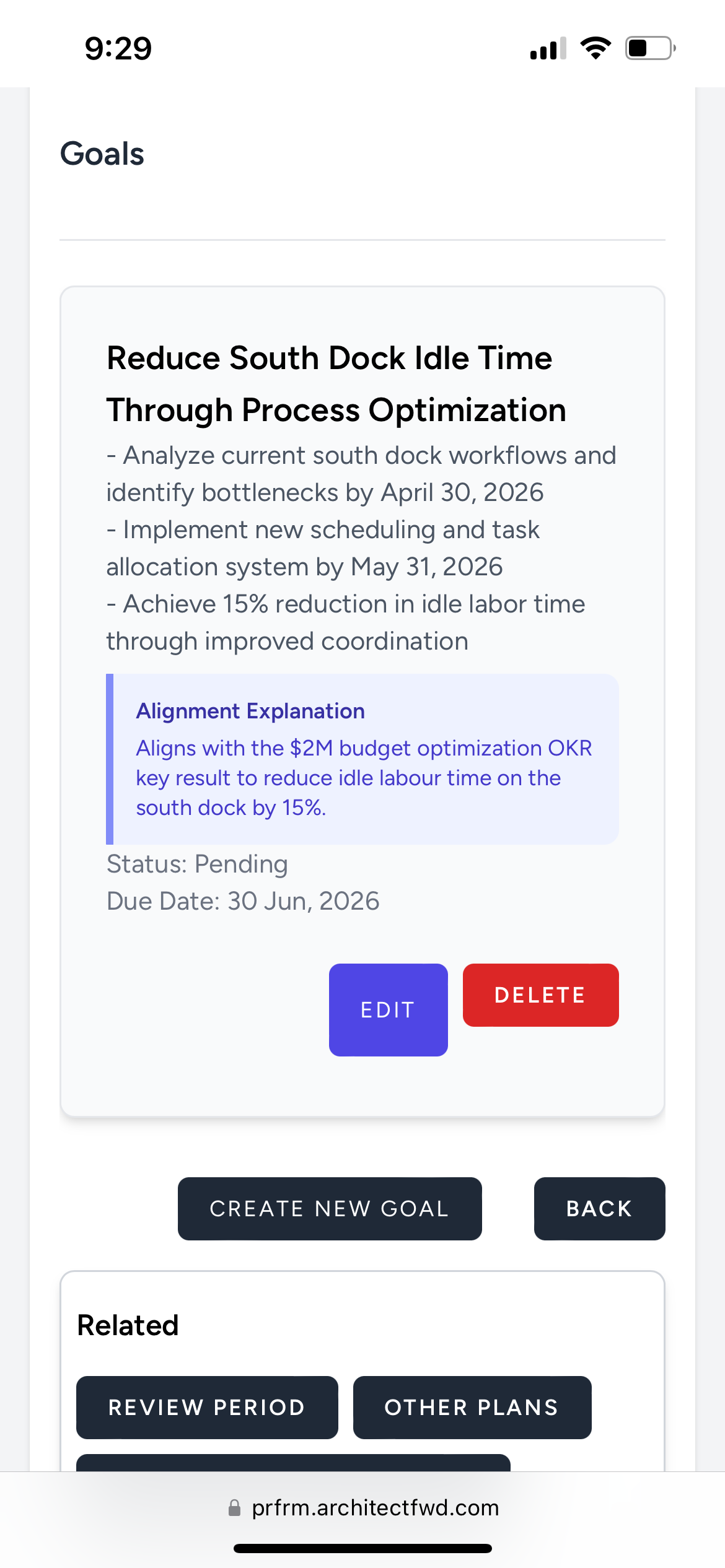Tap the partially hidden button below REVIEW PERIOD

click(x=293, y=1462)
